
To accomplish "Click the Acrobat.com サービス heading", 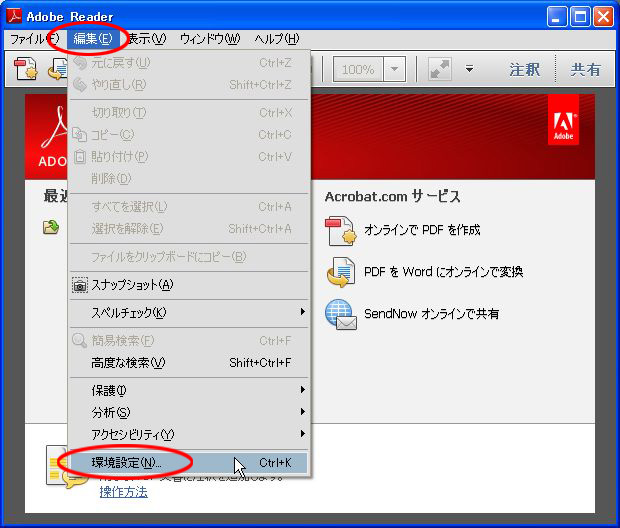I will 393,197.
